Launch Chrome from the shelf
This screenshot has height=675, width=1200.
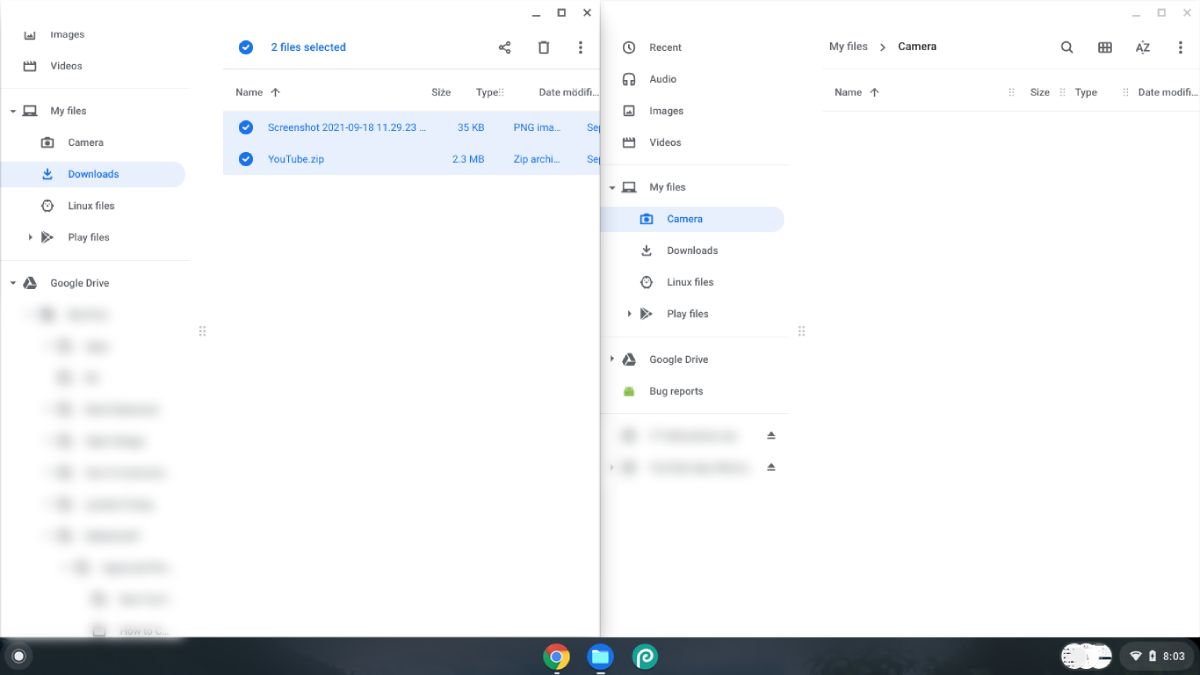(557, 657)
